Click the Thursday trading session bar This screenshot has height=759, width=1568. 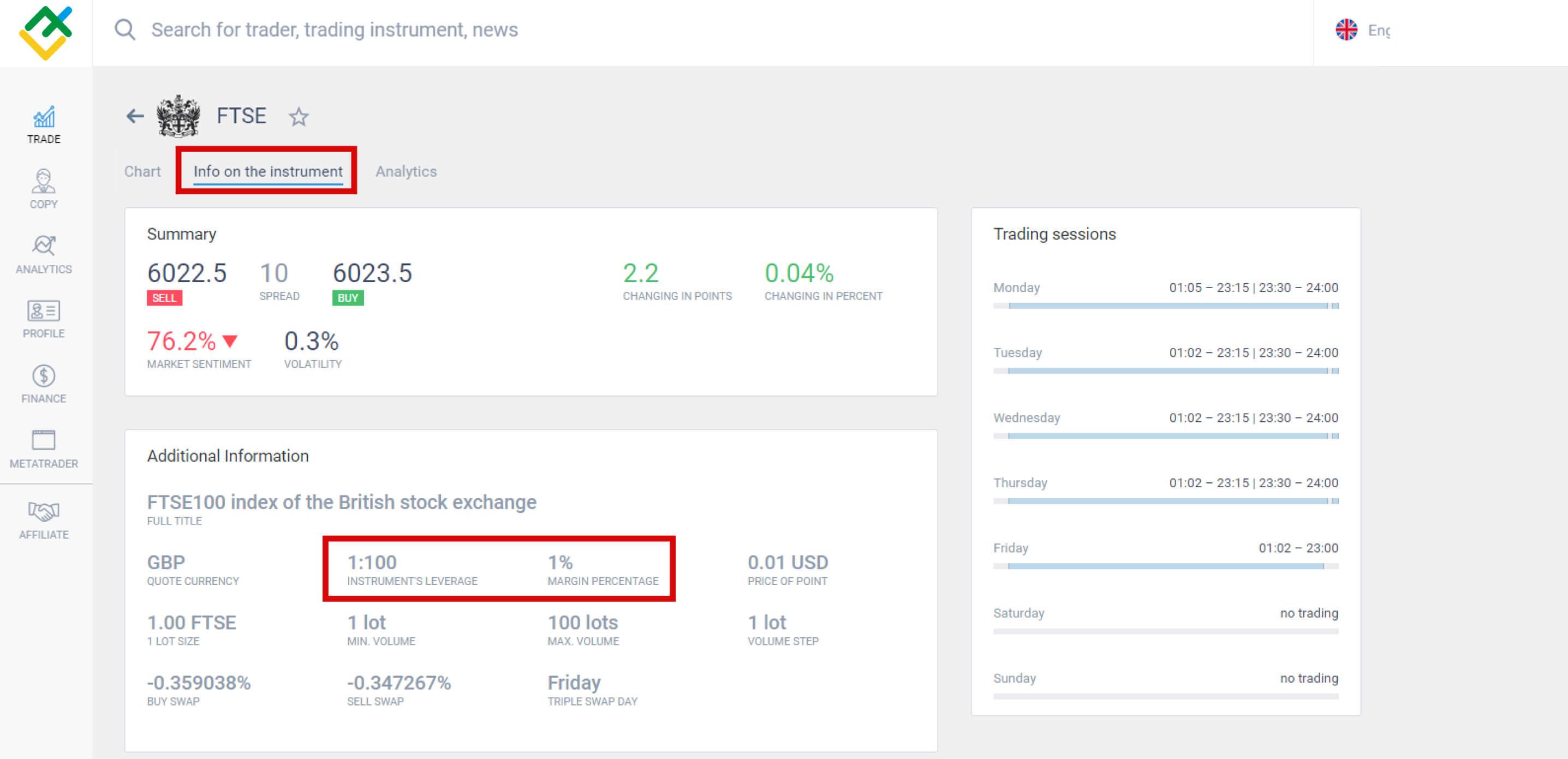pos(1166,501)
